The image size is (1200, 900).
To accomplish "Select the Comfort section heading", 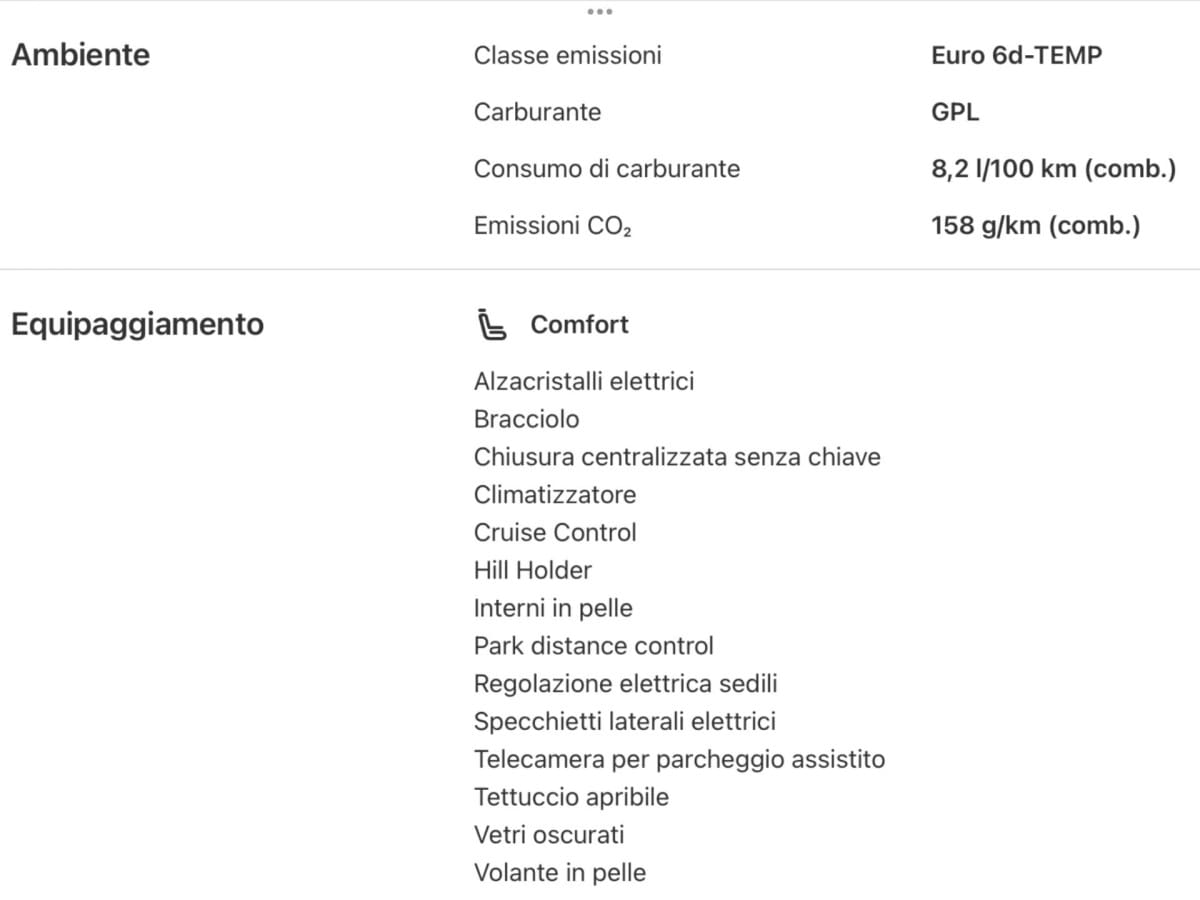I will click(x=579, y=325).
